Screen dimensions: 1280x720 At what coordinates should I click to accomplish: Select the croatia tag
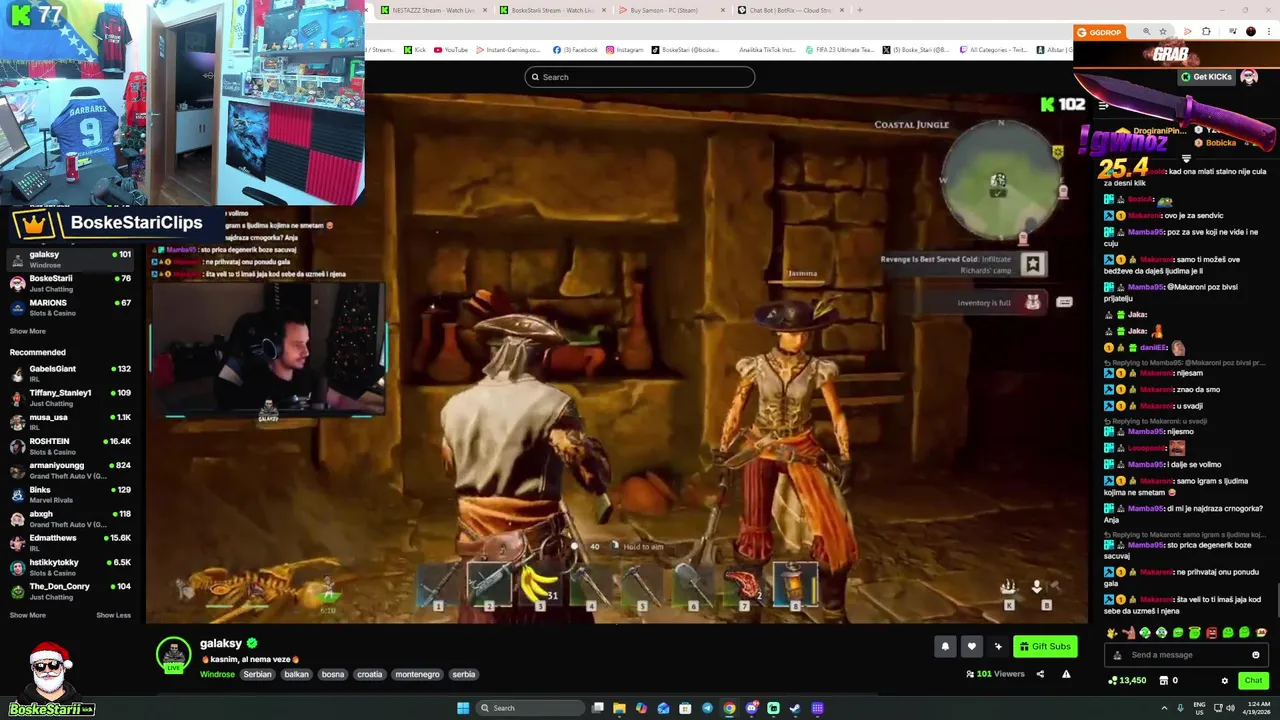(370, 674)
